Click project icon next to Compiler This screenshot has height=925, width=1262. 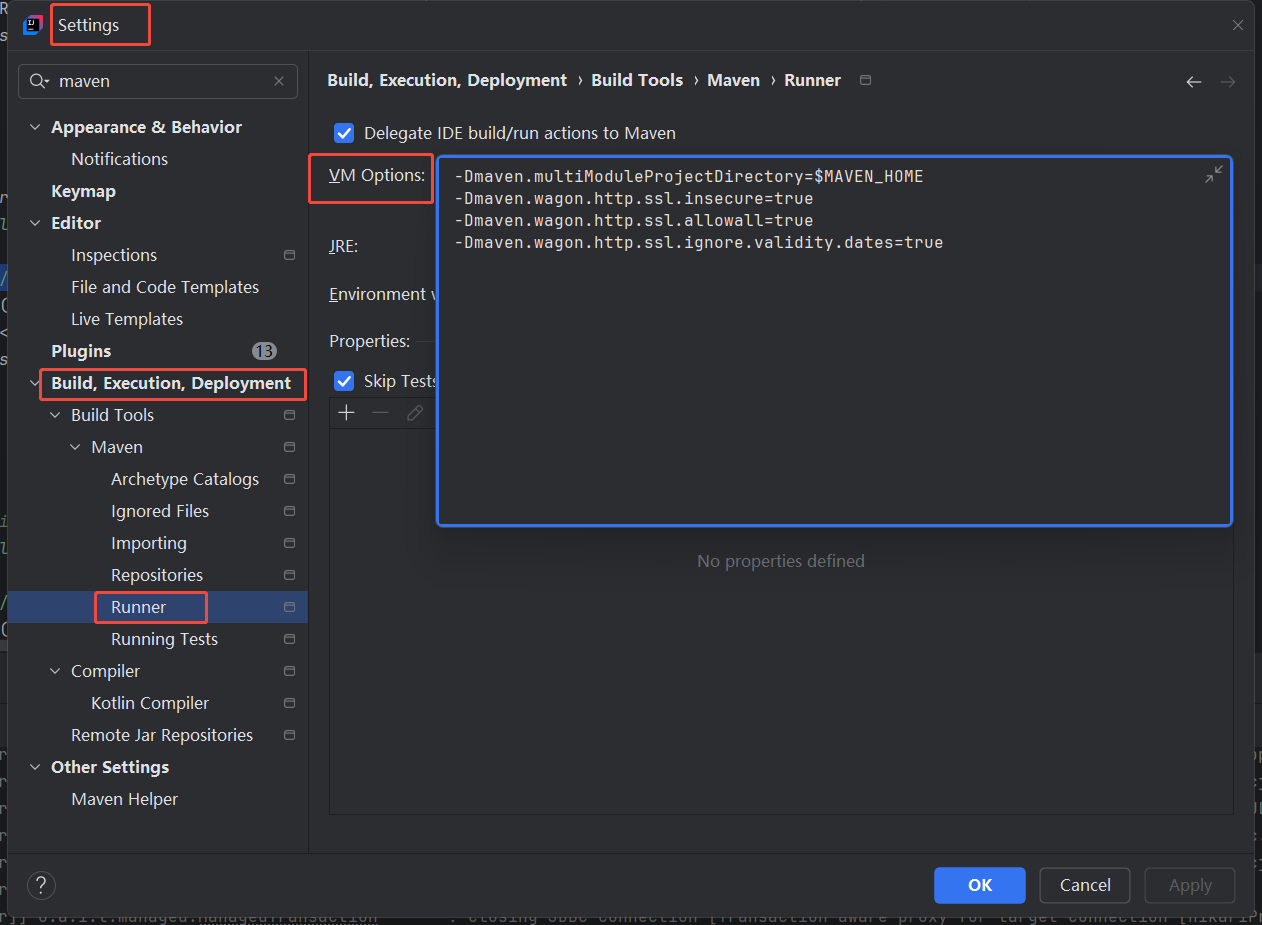coord(290,671)
